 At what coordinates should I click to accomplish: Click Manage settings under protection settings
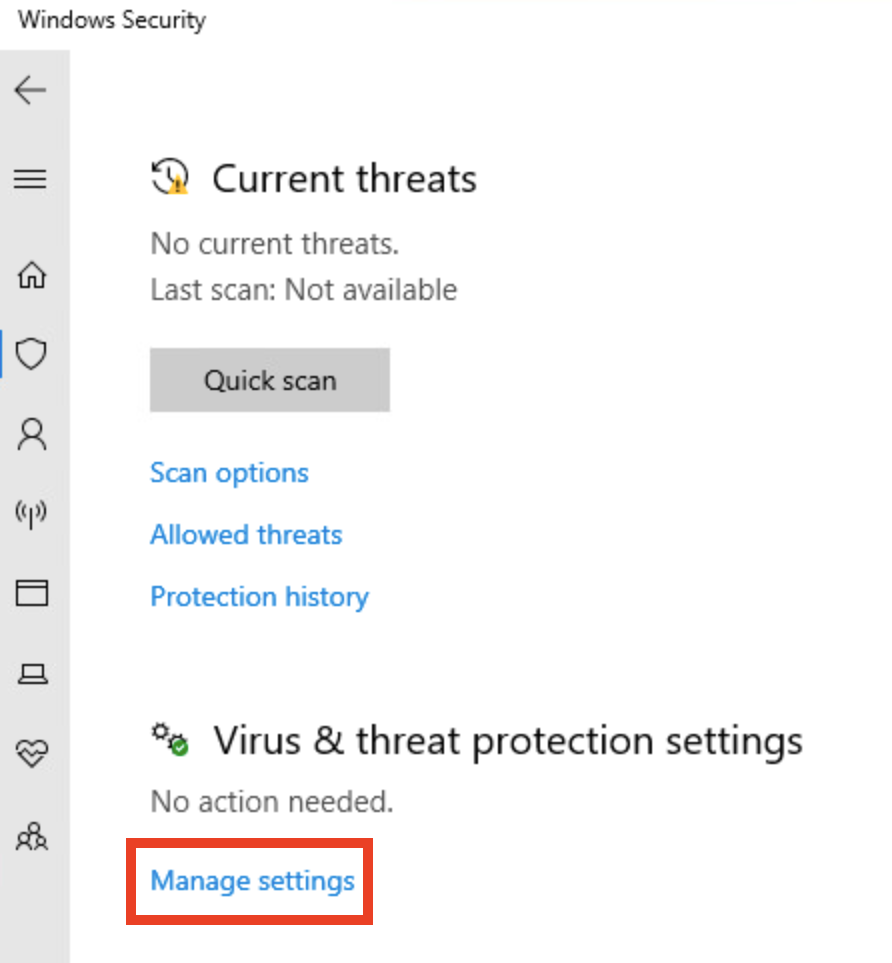point(251,881)
